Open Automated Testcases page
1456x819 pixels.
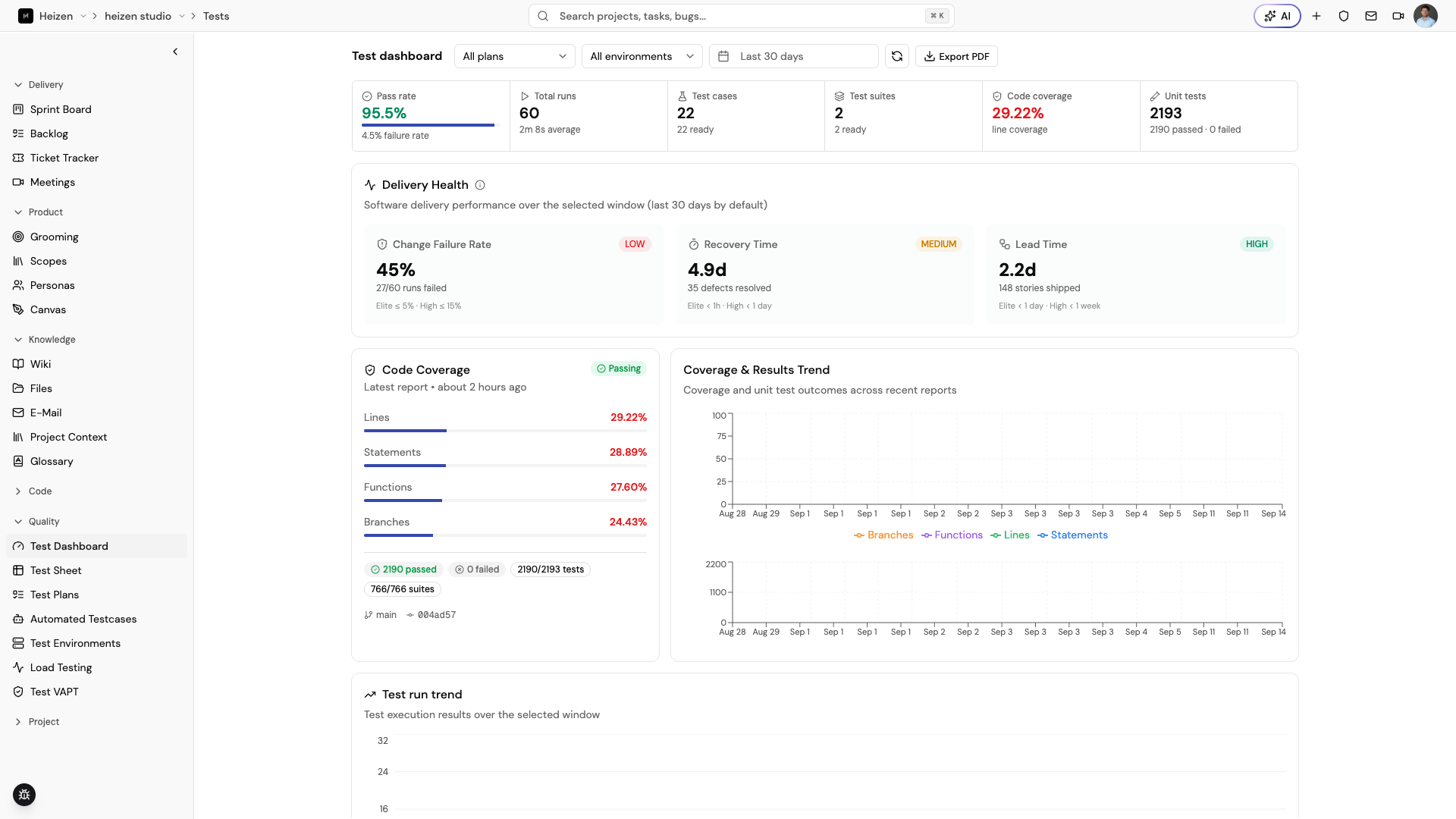coord(96,619)
